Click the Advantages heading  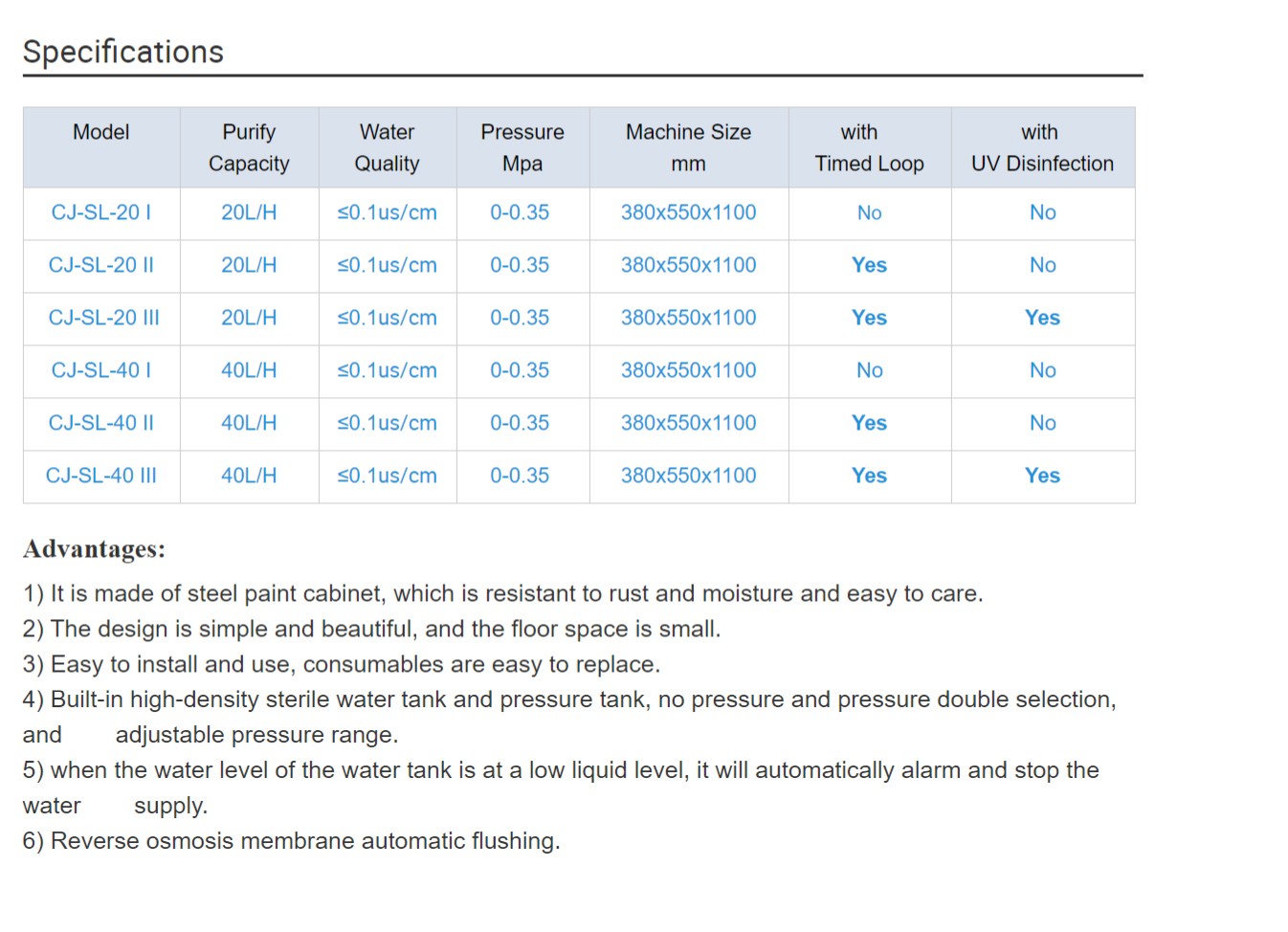click(94, 549)
